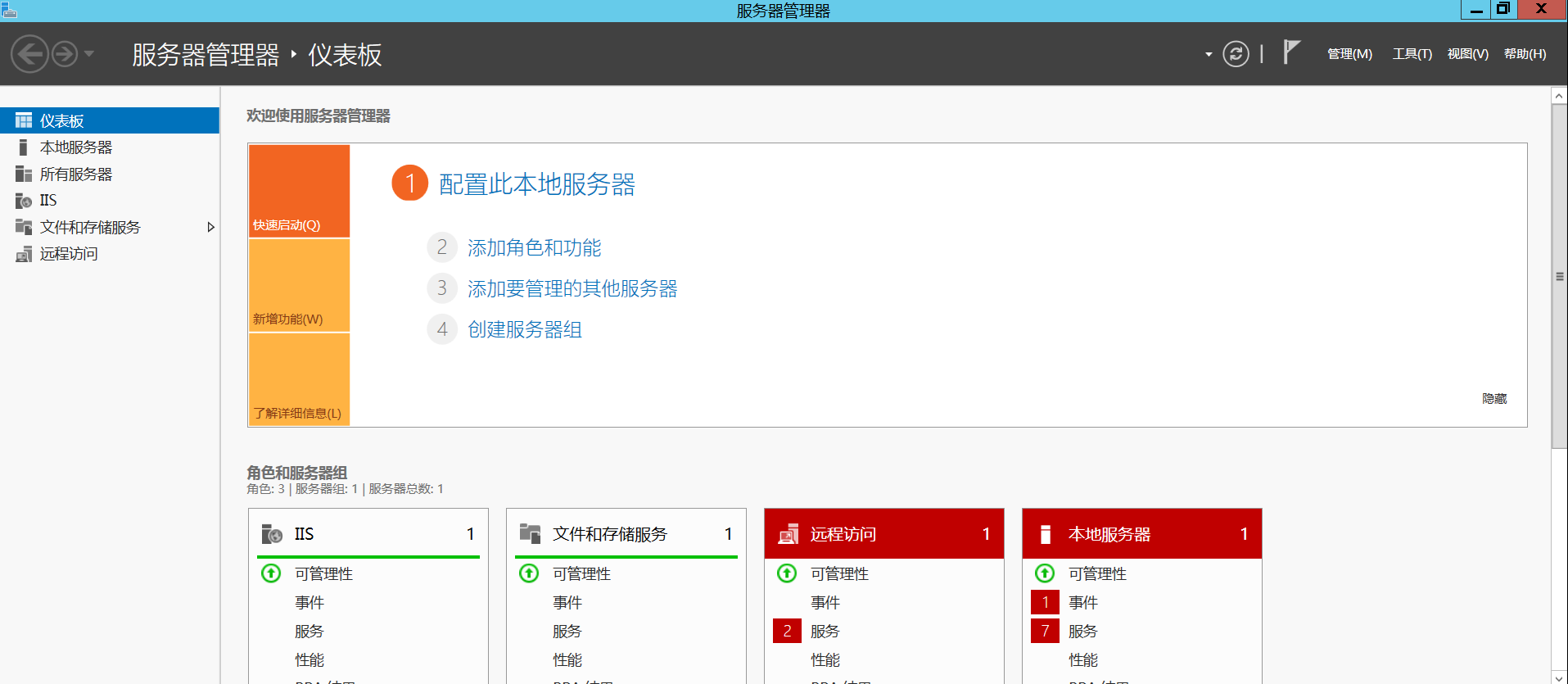This screenshot has width=1568, height=684.
Task: Click 配置此本地服务器 link
Action: coord(537,184)
